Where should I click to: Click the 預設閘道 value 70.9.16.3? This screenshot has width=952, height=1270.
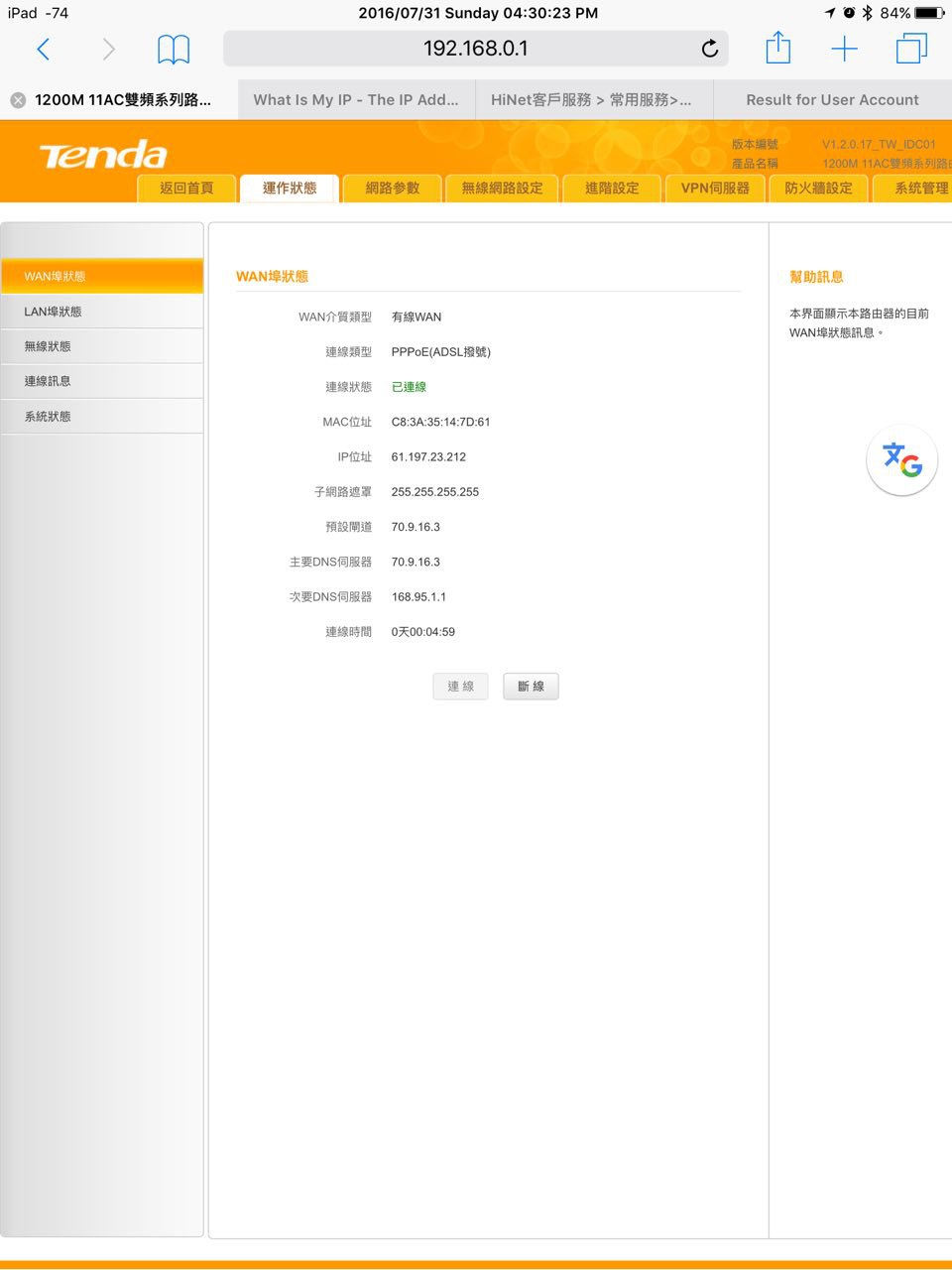point(416,527)
